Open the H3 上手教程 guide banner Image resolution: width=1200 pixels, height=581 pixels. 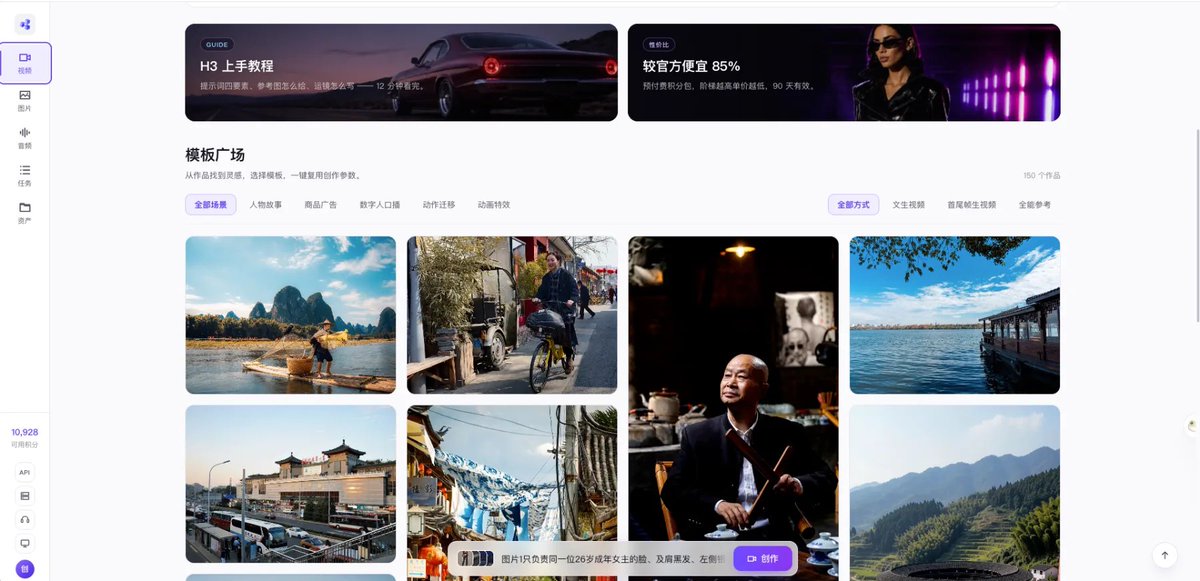[401, 72]
